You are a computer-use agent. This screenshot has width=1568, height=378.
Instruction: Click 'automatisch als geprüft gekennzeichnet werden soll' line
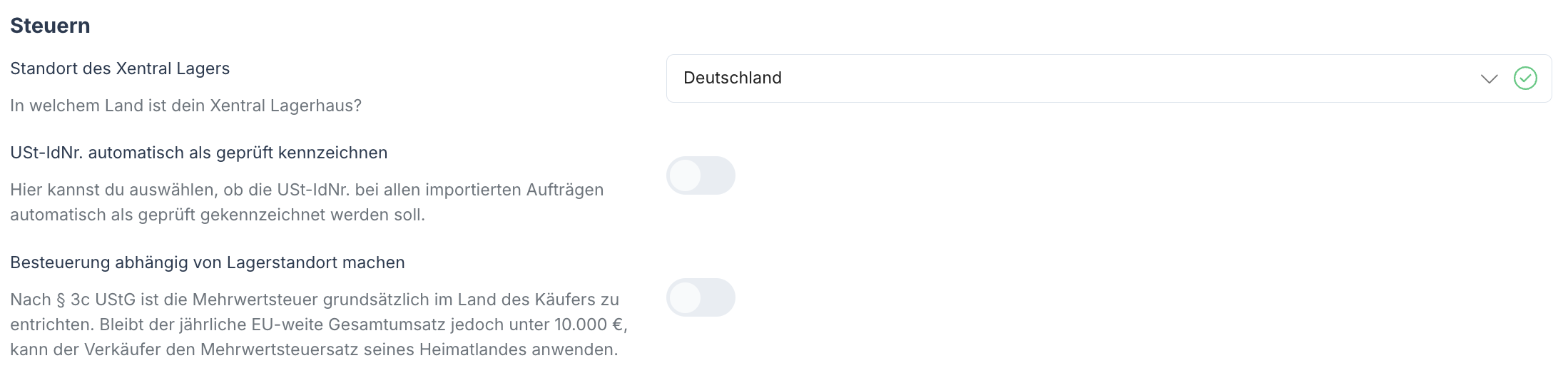218,215
